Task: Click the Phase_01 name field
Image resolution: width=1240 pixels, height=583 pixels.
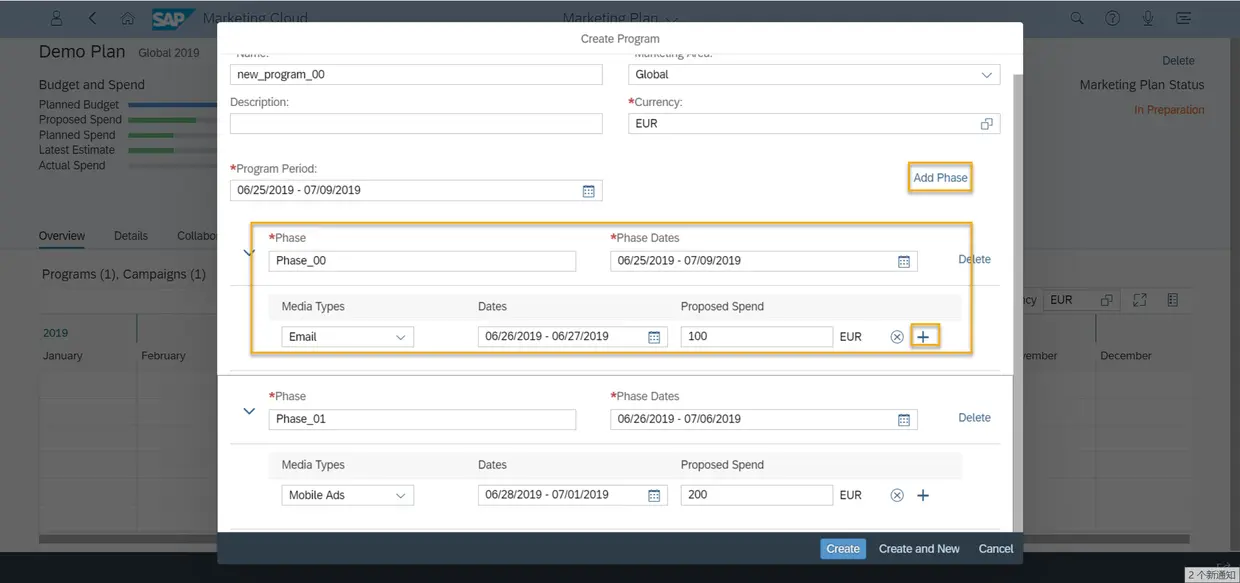Action: 422,419
